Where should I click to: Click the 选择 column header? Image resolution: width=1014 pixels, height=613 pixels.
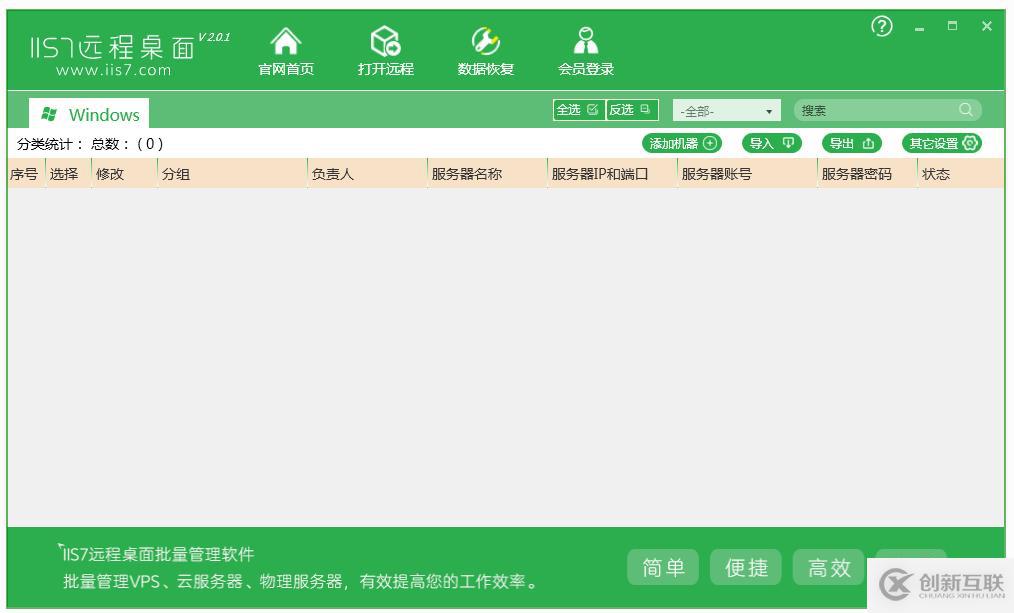69,174
